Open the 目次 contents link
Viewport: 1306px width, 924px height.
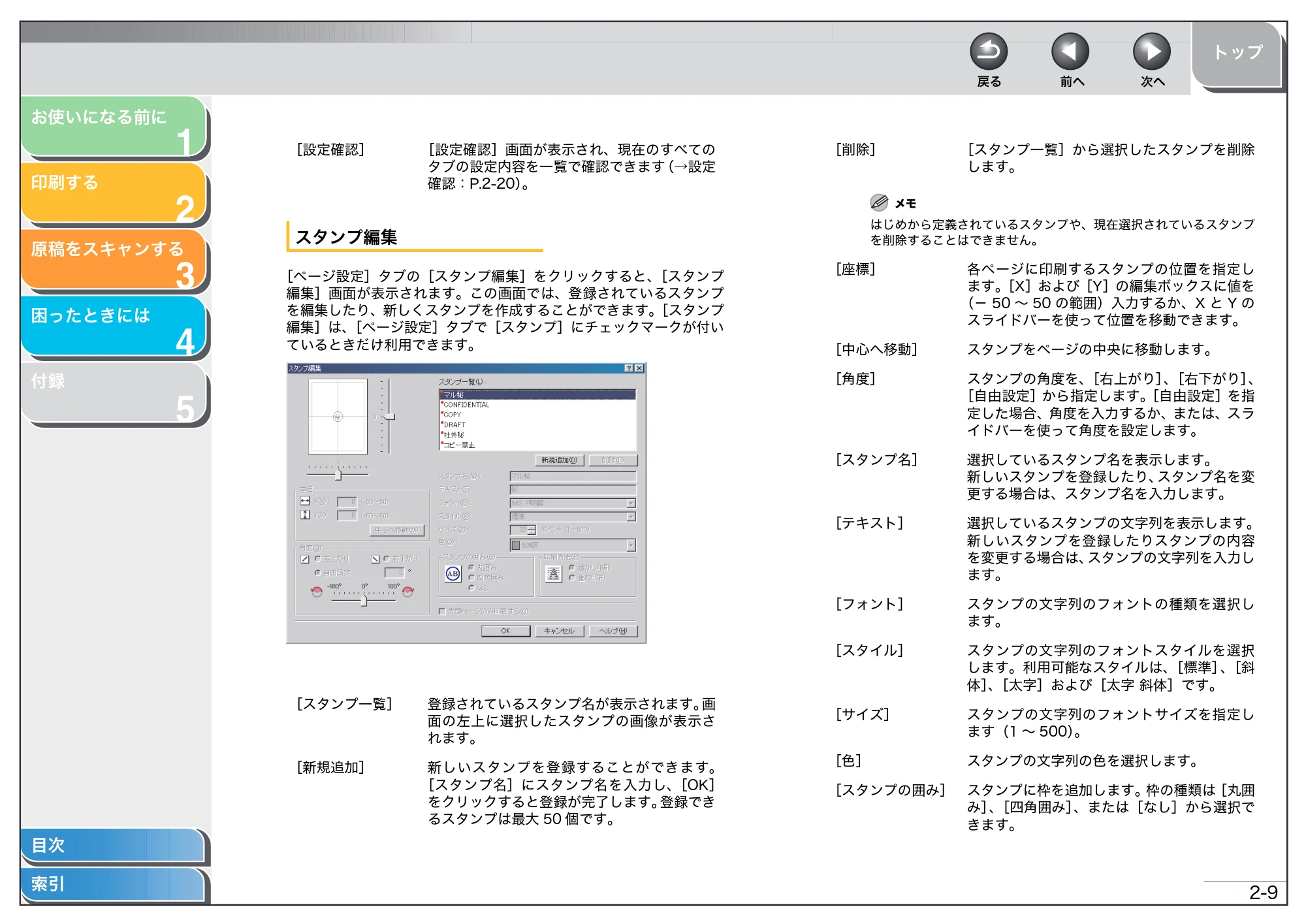pos(112,845)
